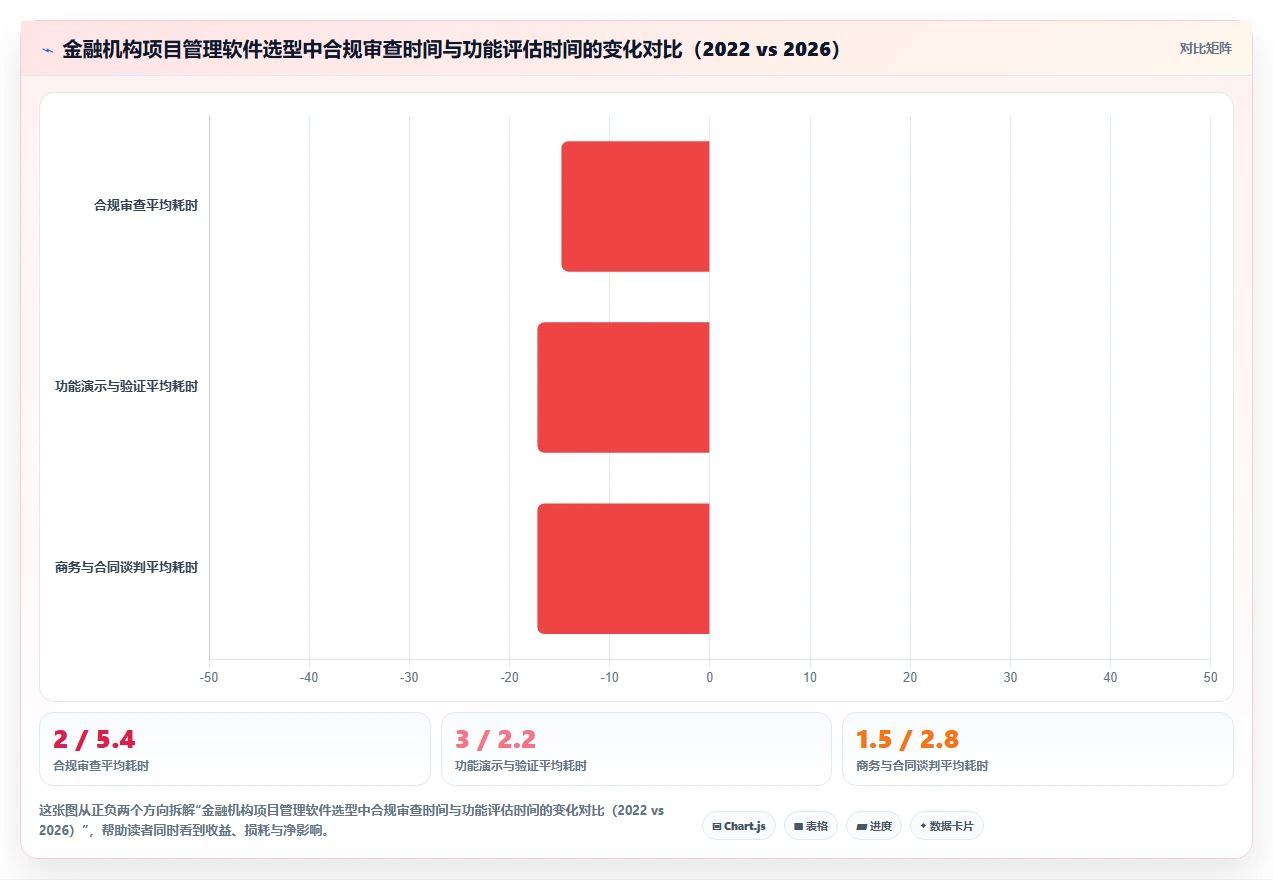This screenshot has height=880, width=1273.
Task: Click the x-axis tick 0
Action: pos(710,678)
